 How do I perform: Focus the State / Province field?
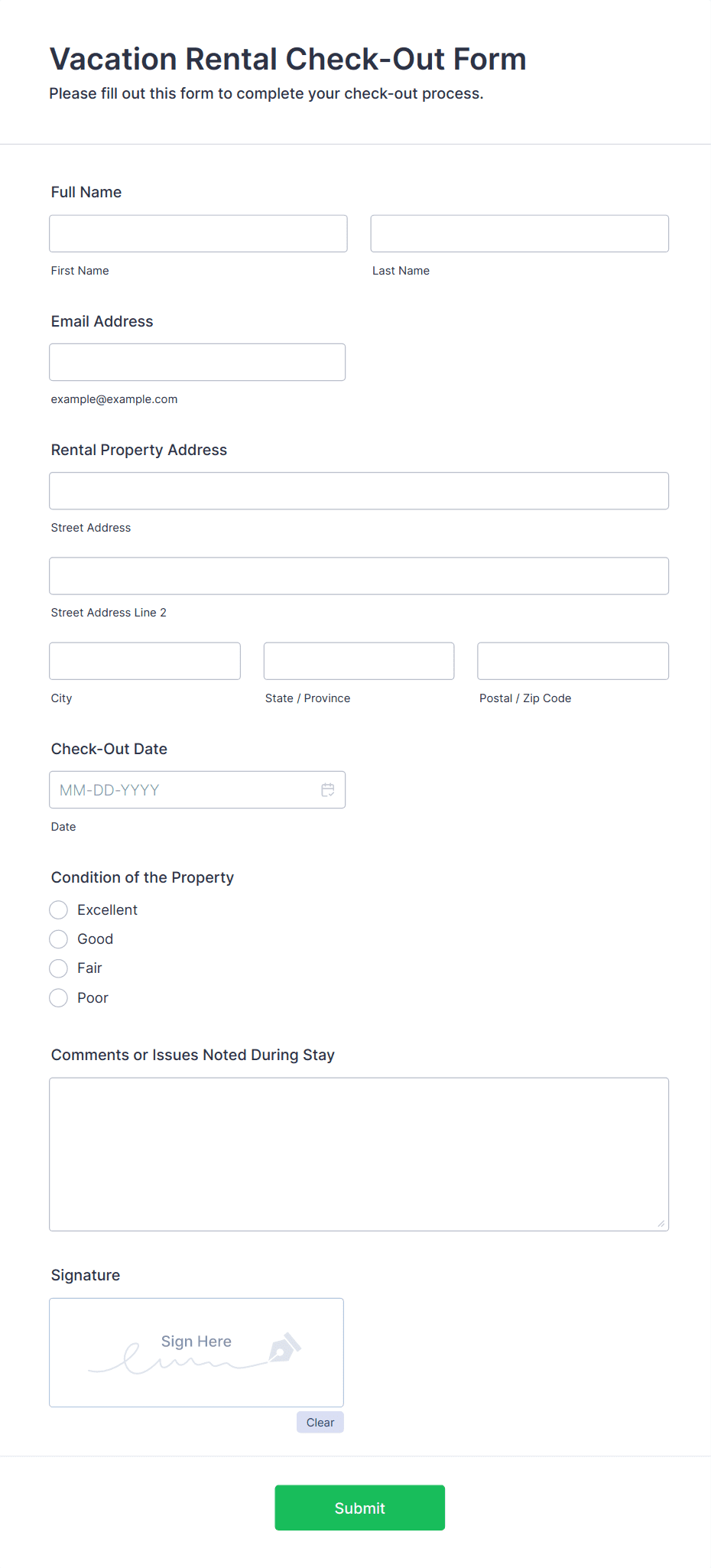[x=359, y=661]
